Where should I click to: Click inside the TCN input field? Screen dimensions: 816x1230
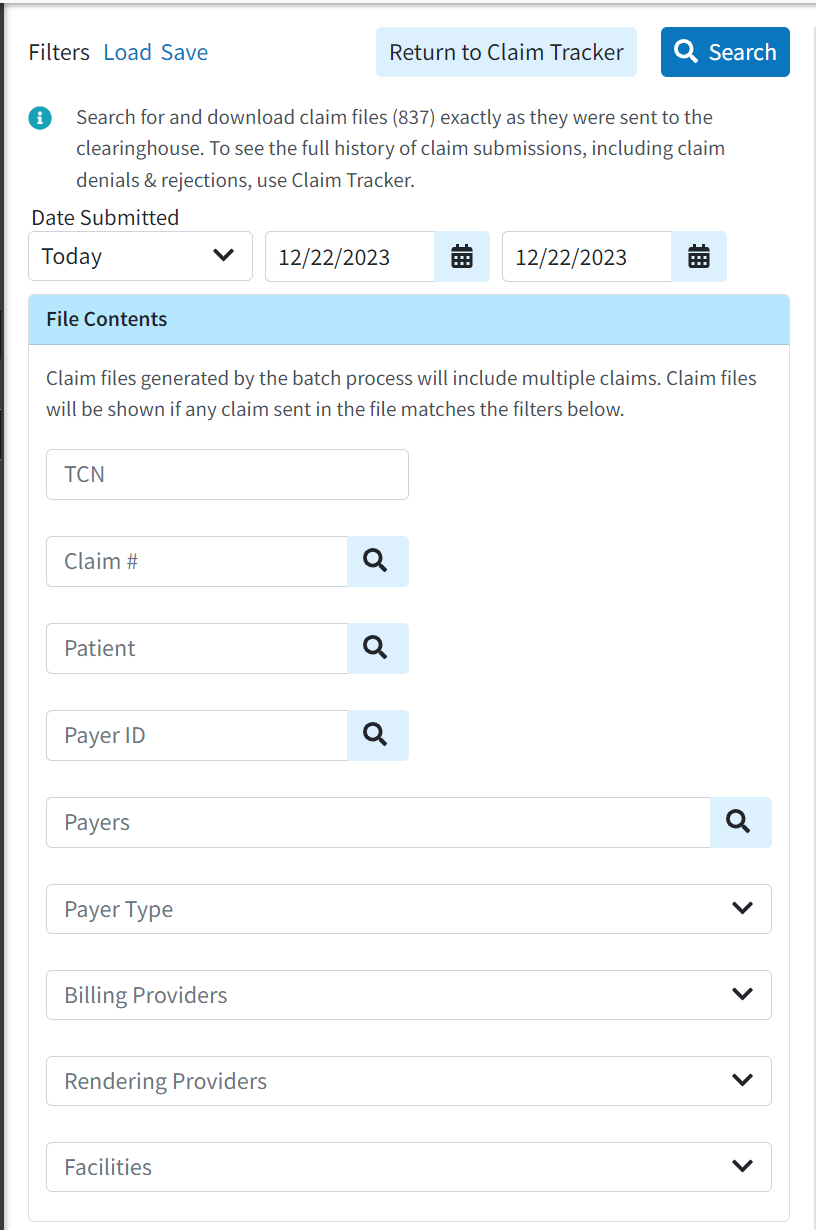tap(227, 474)
